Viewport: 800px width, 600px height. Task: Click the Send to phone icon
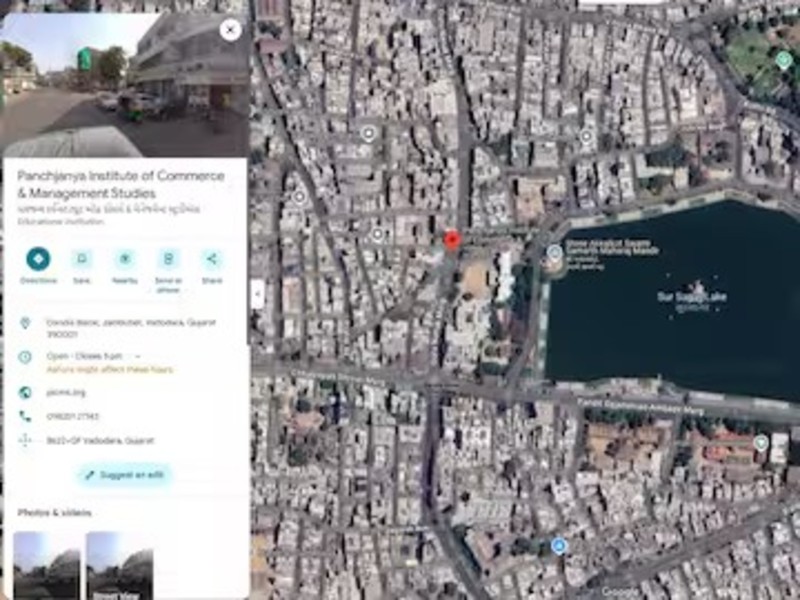(x=168, y=259)
